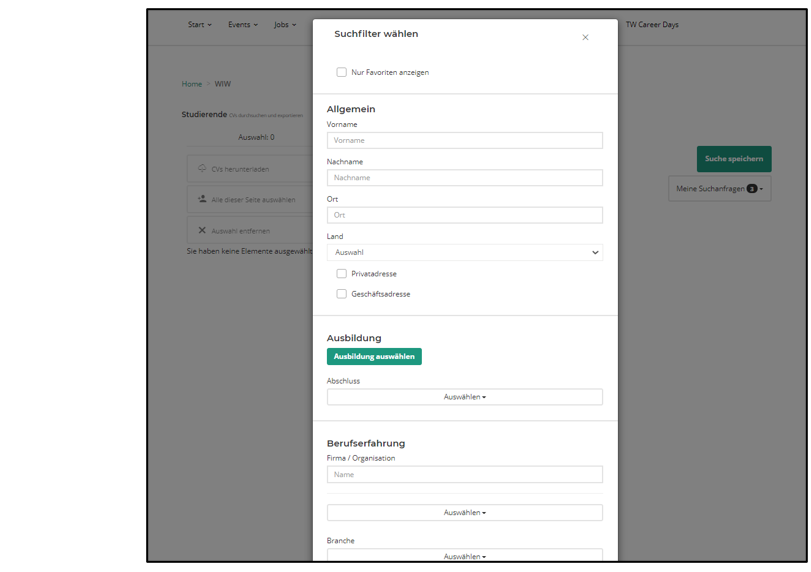Select the Ort input field
Viewport: 811px width, 572px height.
tap(464, 215)
